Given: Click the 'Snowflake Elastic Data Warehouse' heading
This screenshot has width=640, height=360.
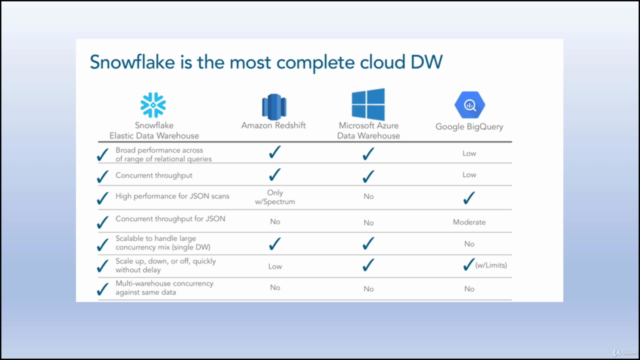Looking at the screenshot, I should point(154,131).
